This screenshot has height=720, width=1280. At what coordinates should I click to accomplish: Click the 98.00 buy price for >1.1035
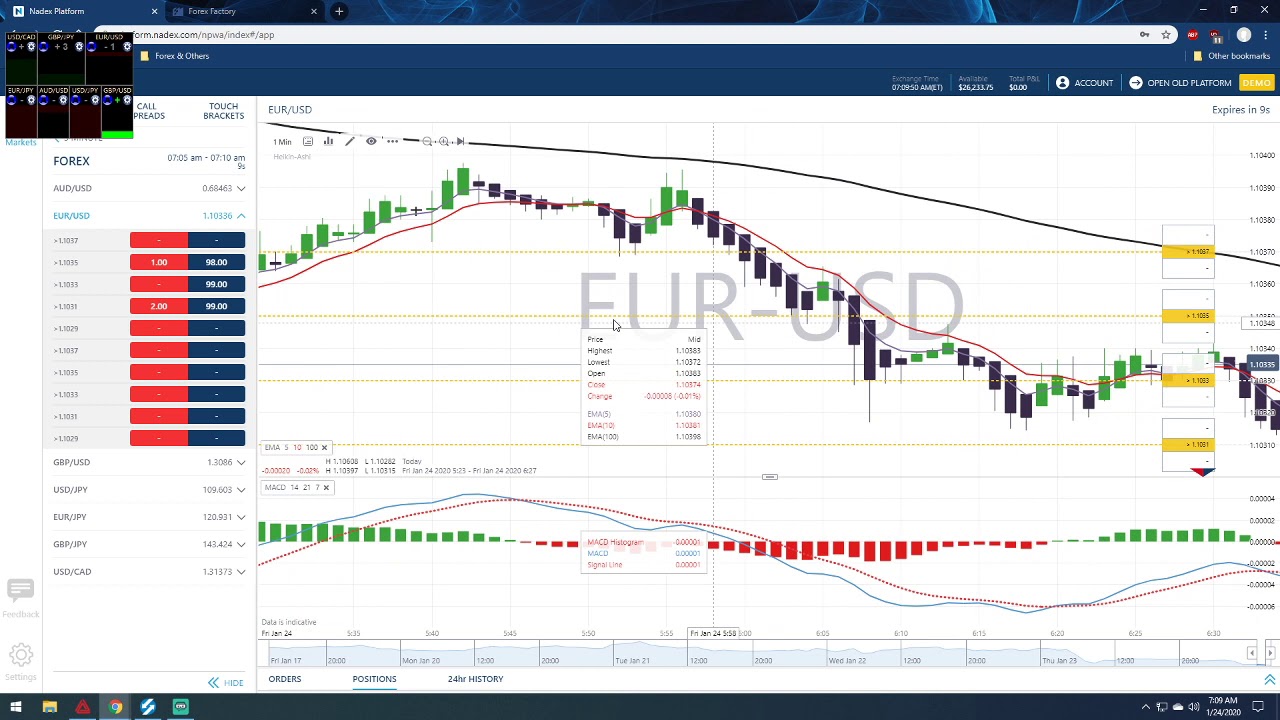216,262
